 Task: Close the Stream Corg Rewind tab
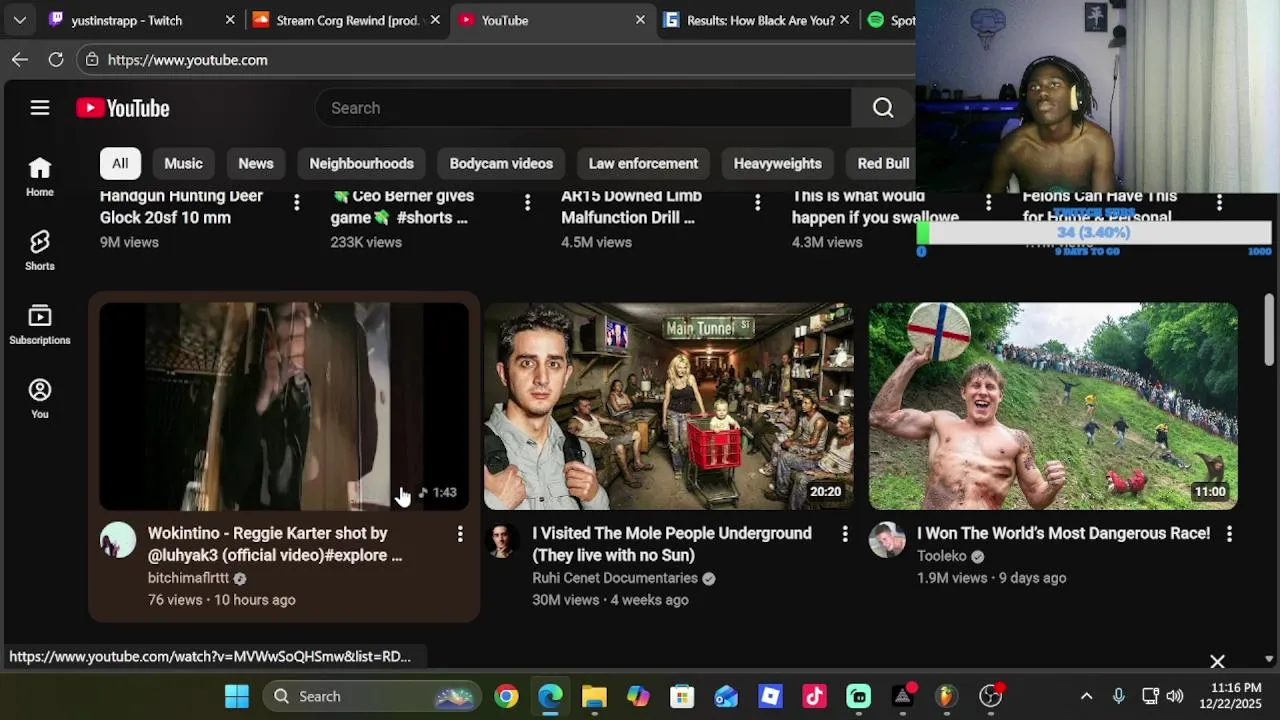435,20
